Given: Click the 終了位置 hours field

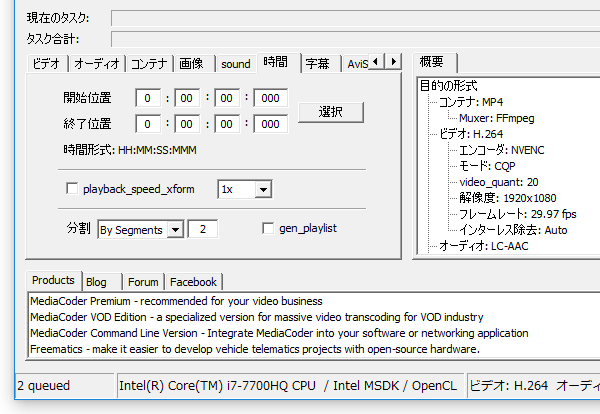Looking at the screenshot, I should pyautogui.click(x=148, y=124).
